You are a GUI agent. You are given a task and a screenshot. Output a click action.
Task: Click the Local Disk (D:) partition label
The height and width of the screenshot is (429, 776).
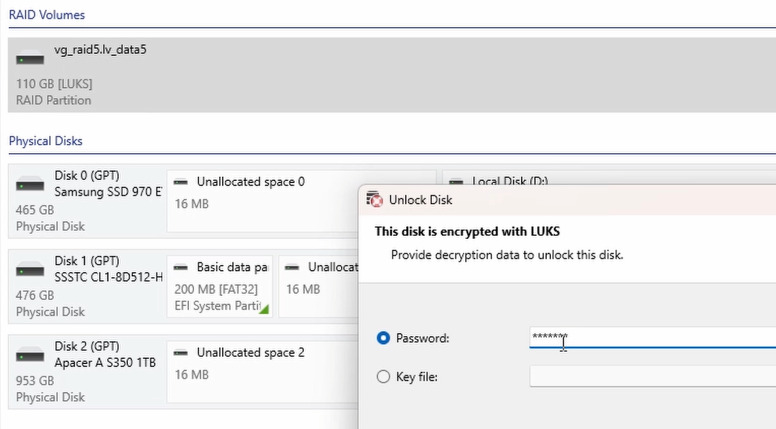click(510, 181)
